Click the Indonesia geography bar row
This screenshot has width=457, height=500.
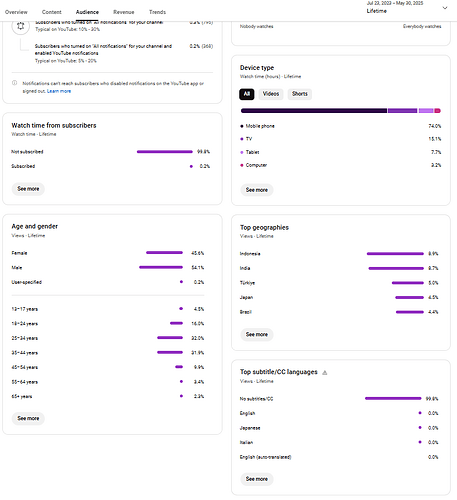click(339, 254)
